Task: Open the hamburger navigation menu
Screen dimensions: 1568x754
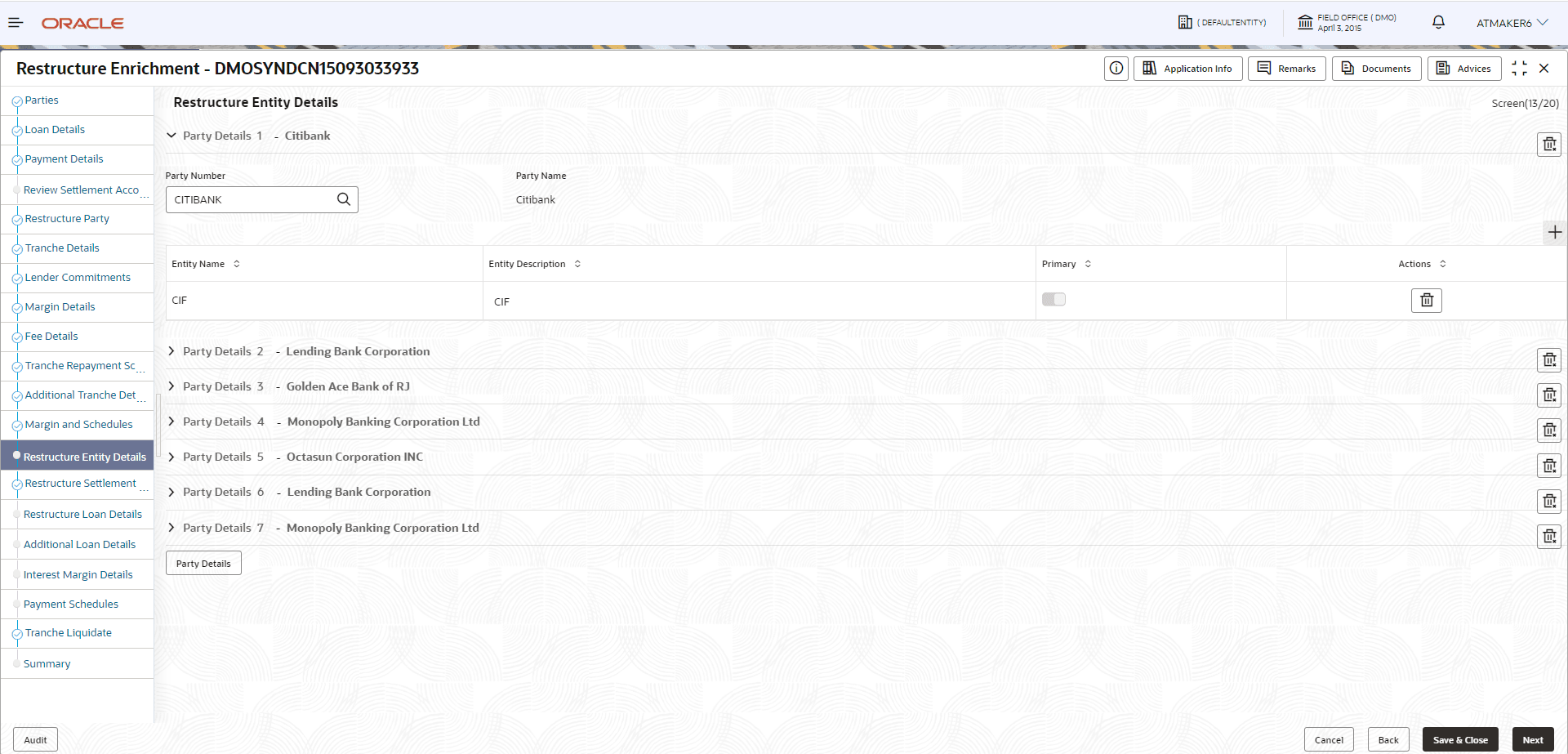Action: coord(16,23)
